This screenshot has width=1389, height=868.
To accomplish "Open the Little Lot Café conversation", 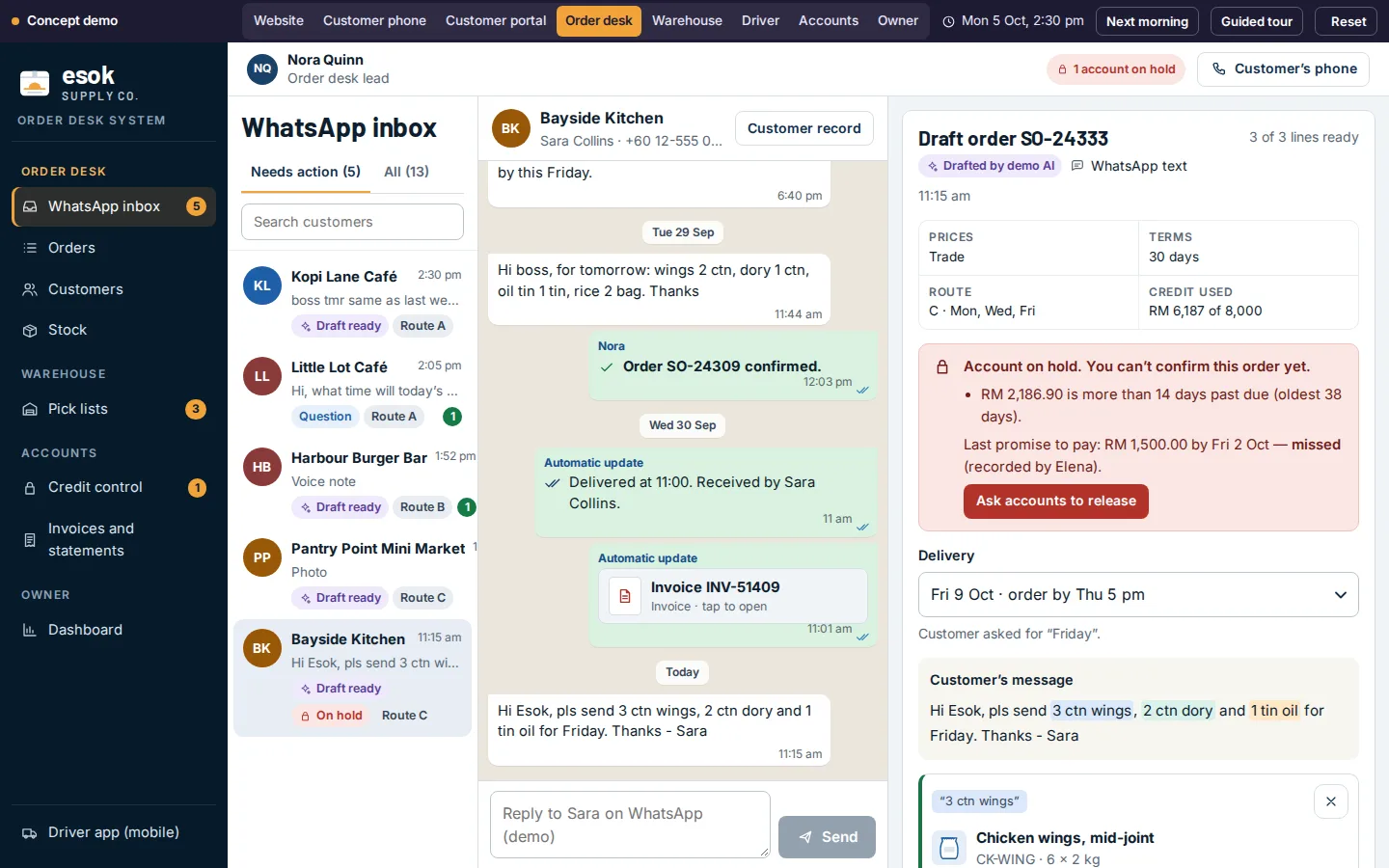I will (352, 392).
